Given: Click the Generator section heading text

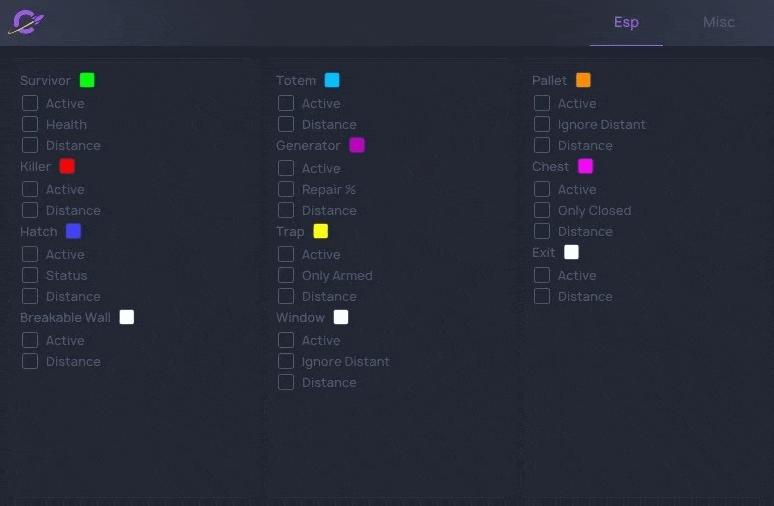Looking at the screenshot, I should coord(308,146).
